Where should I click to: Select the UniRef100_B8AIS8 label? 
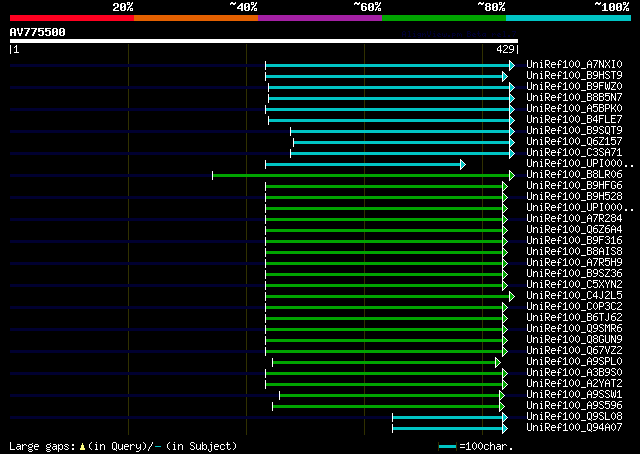click(x=574, y=252)
